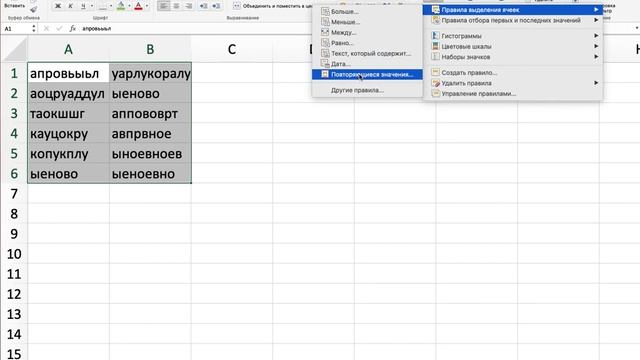Click the fx insert function icon

[72, 29]
